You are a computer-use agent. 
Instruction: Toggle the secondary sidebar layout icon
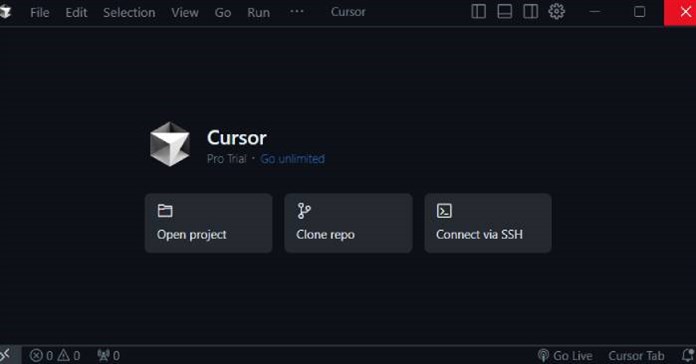coord(530,12)
